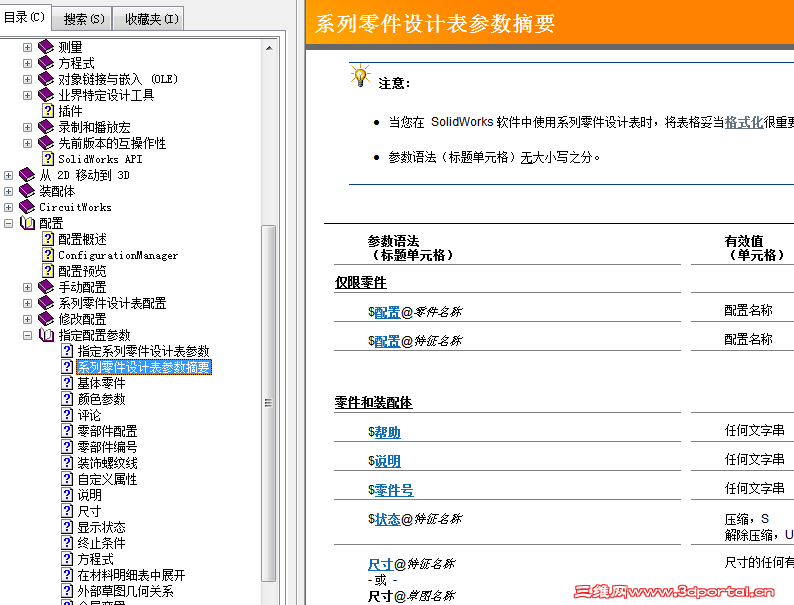Expand the 装配体 node
The height and width of the screenshot is (605, 794).
pyautogui.click(x=8, y=191)
